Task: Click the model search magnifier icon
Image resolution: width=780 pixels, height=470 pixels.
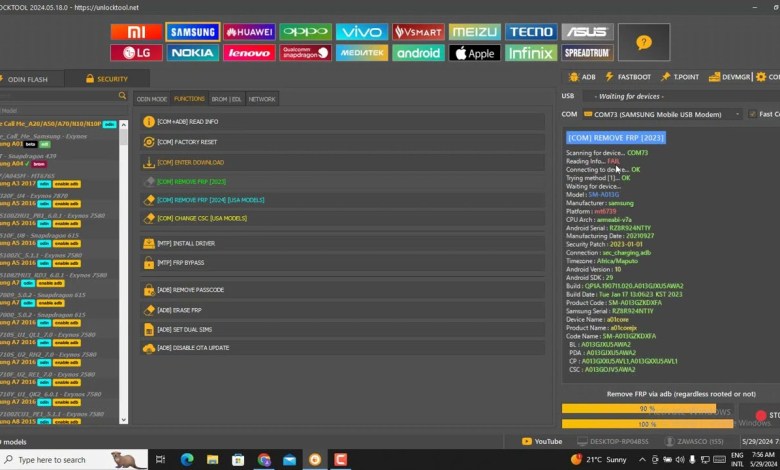Action: tap(122, 95)
